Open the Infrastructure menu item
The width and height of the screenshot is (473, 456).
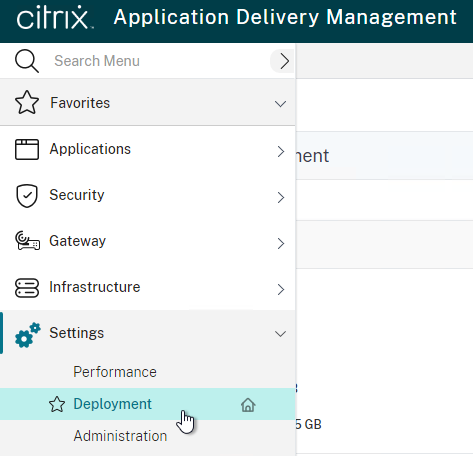(x=147, y=287)
